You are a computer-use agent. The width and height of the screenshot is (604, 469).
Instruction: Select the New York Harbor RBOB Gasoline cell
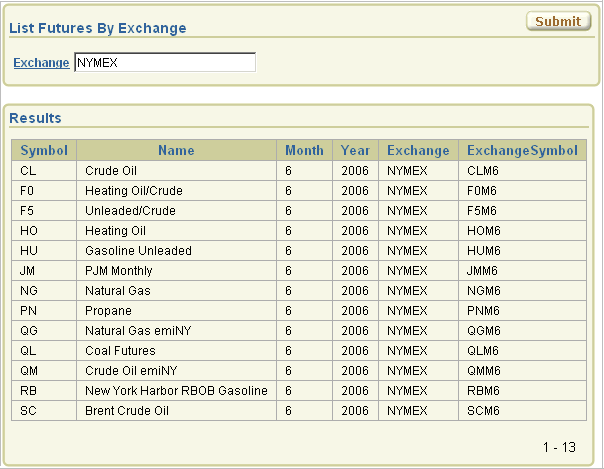(176, 391)
